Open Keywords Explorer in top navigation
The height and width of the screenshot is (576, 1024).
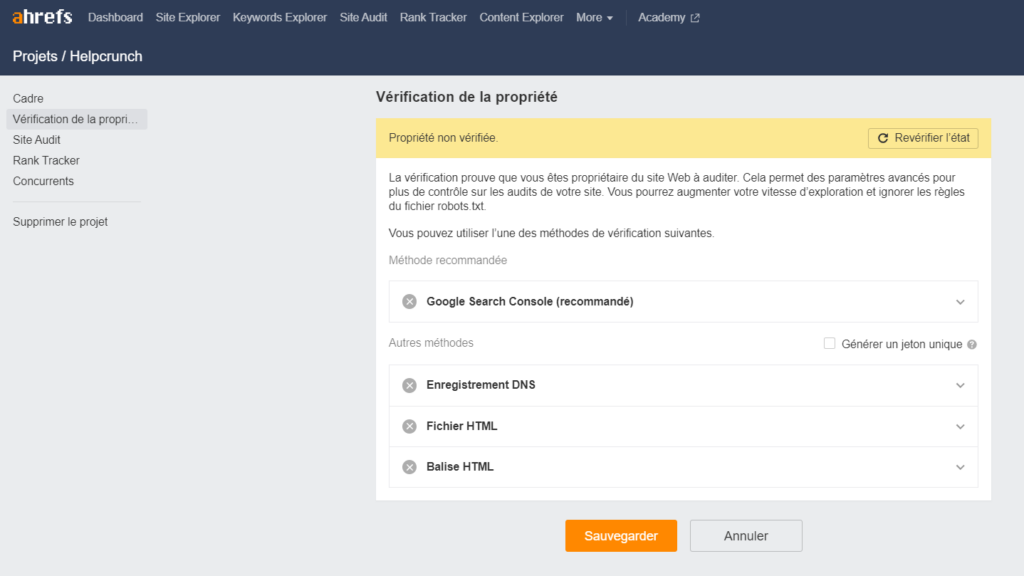pos(280,18)
